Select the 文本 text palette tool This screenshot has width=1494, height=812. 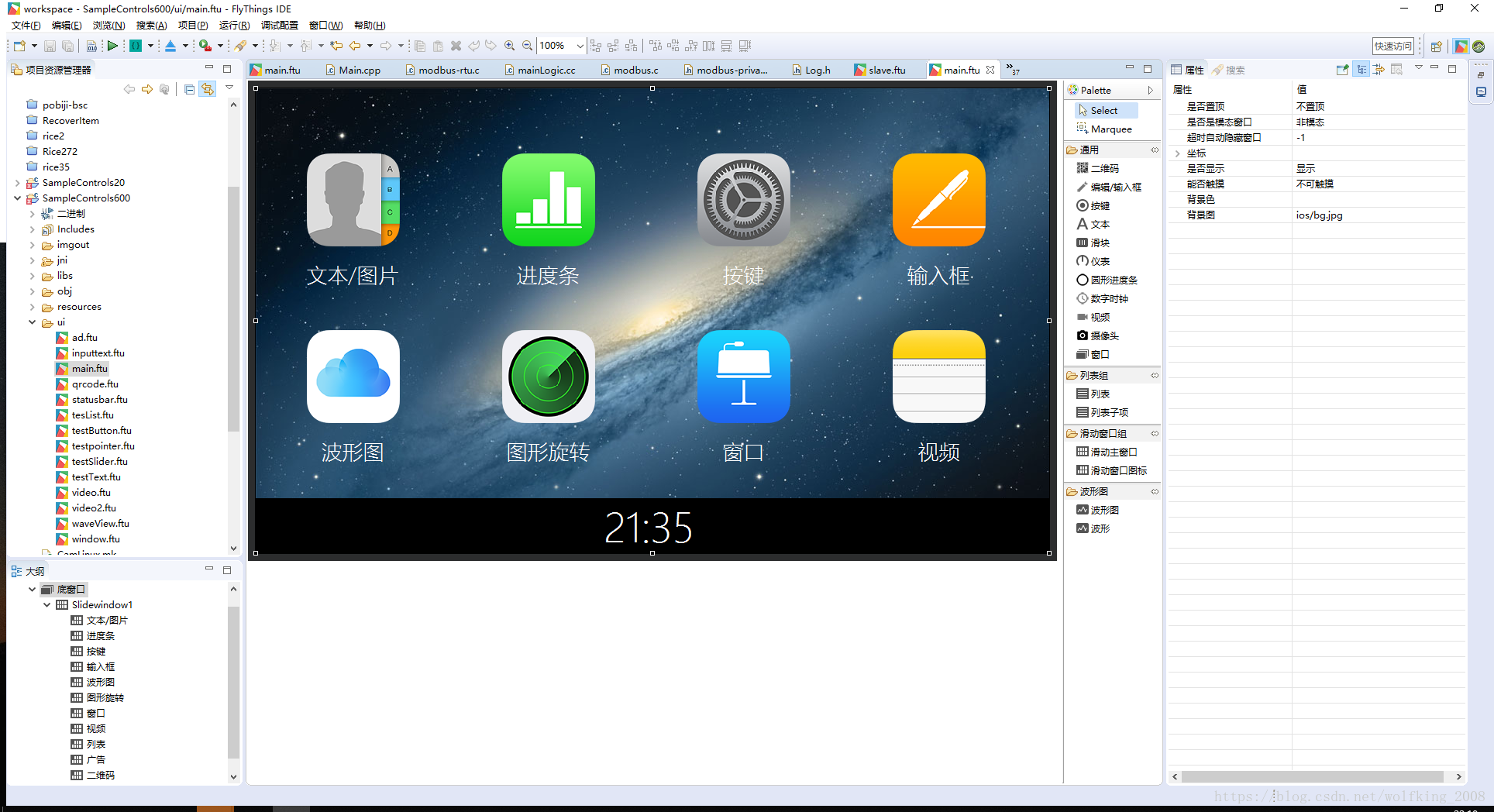coord(1093,224)
